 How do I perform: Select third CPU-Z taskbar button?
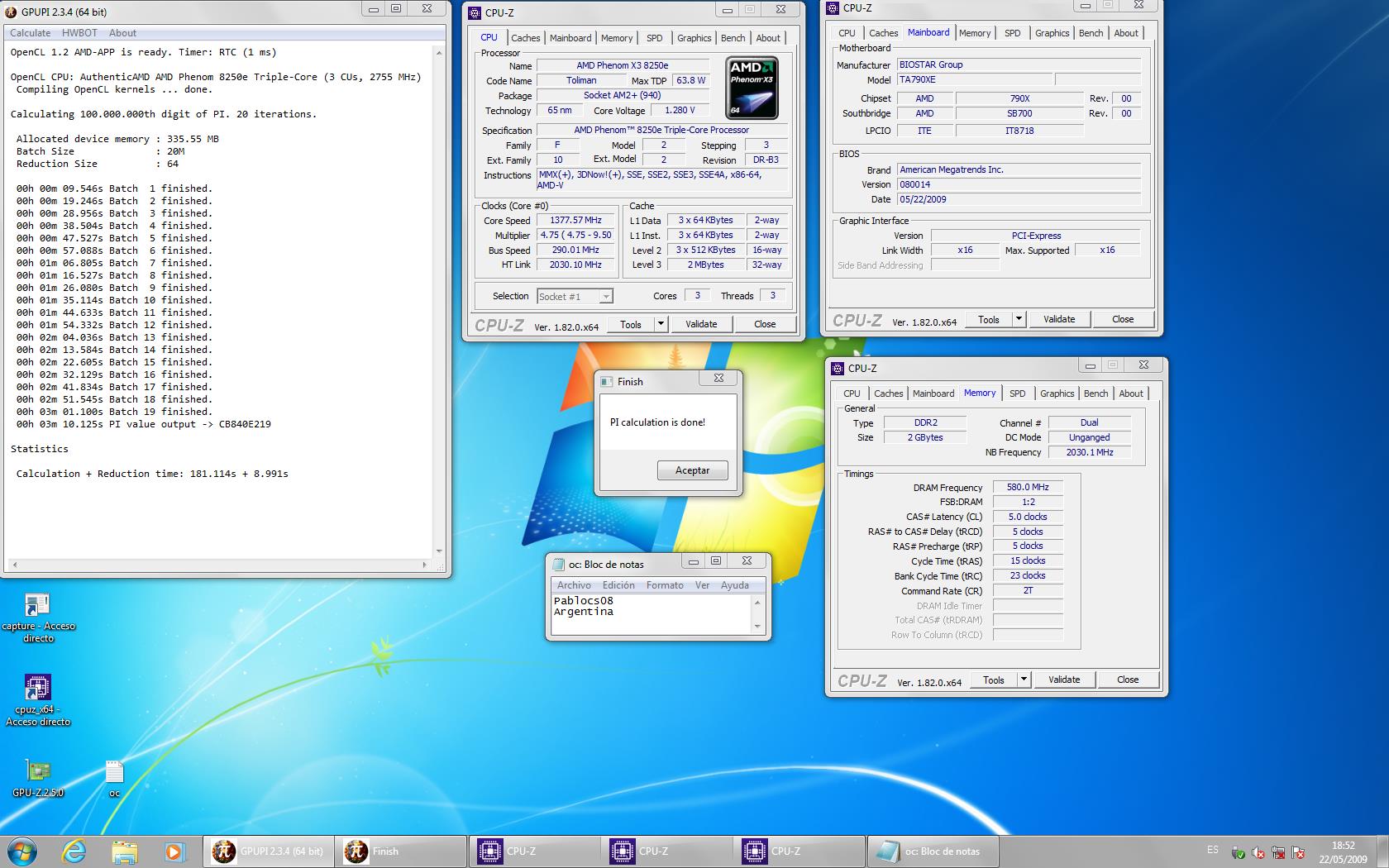coord(799,851)
